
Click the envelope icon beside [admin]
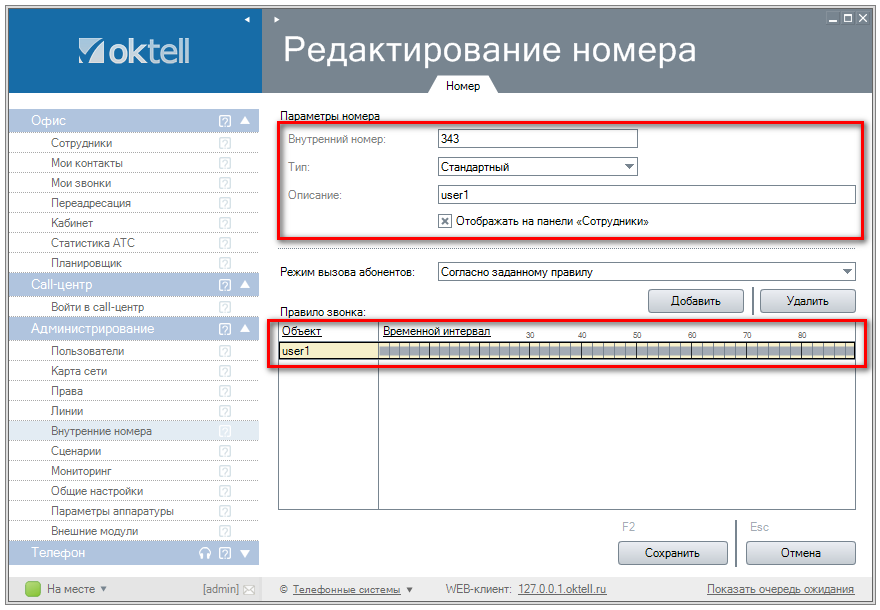coord(249,589)
